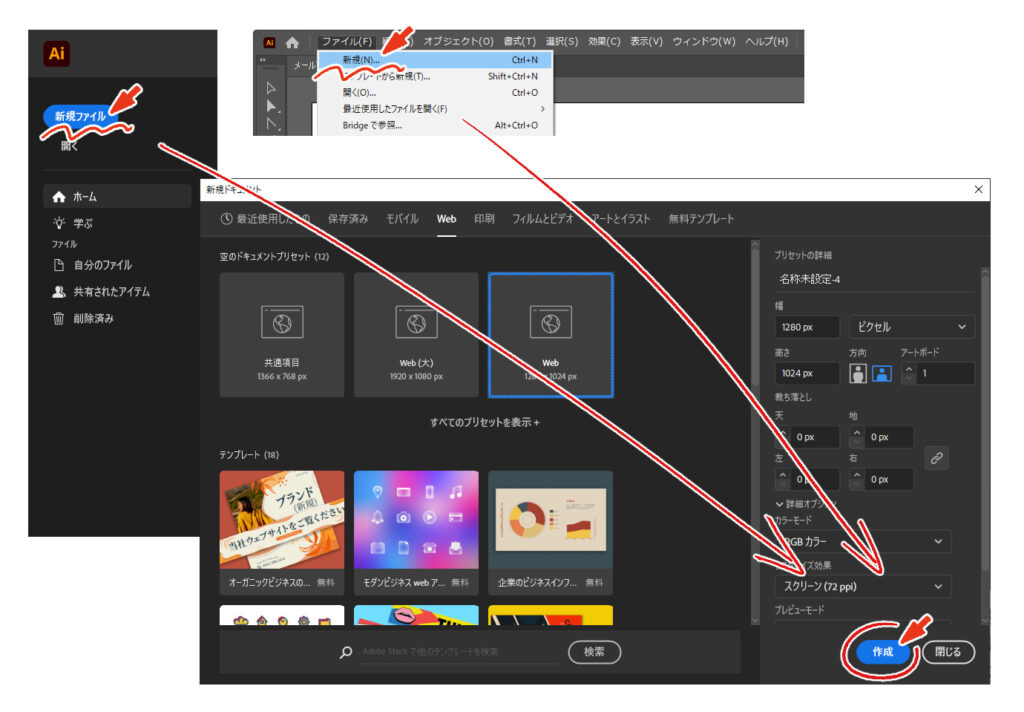Viewport: 1024px width, 712px height.
Task: Select the Web (大) 1920 x 1080 preset
Action: tap(416, 335)
